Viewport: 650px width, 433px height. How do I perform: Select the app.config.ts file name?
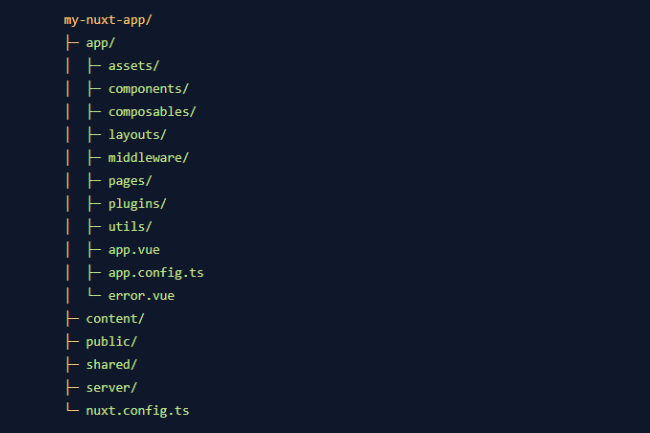click(156, 273)
